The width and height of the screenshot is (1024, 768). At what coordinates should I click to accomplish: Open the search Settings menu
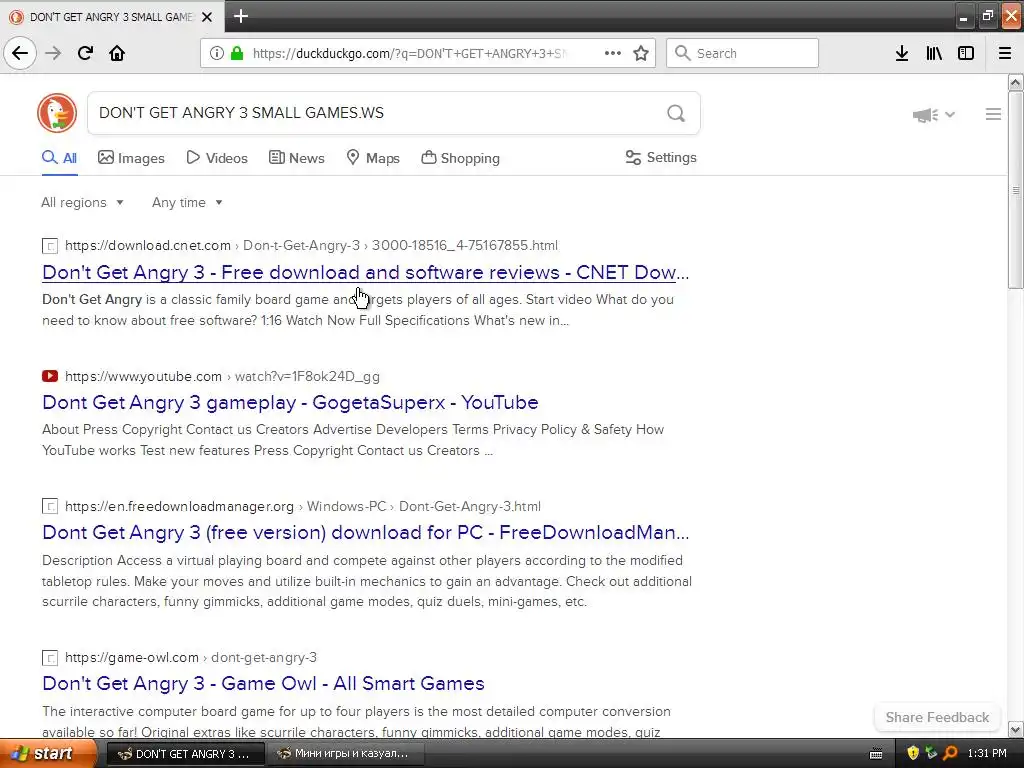661,157
